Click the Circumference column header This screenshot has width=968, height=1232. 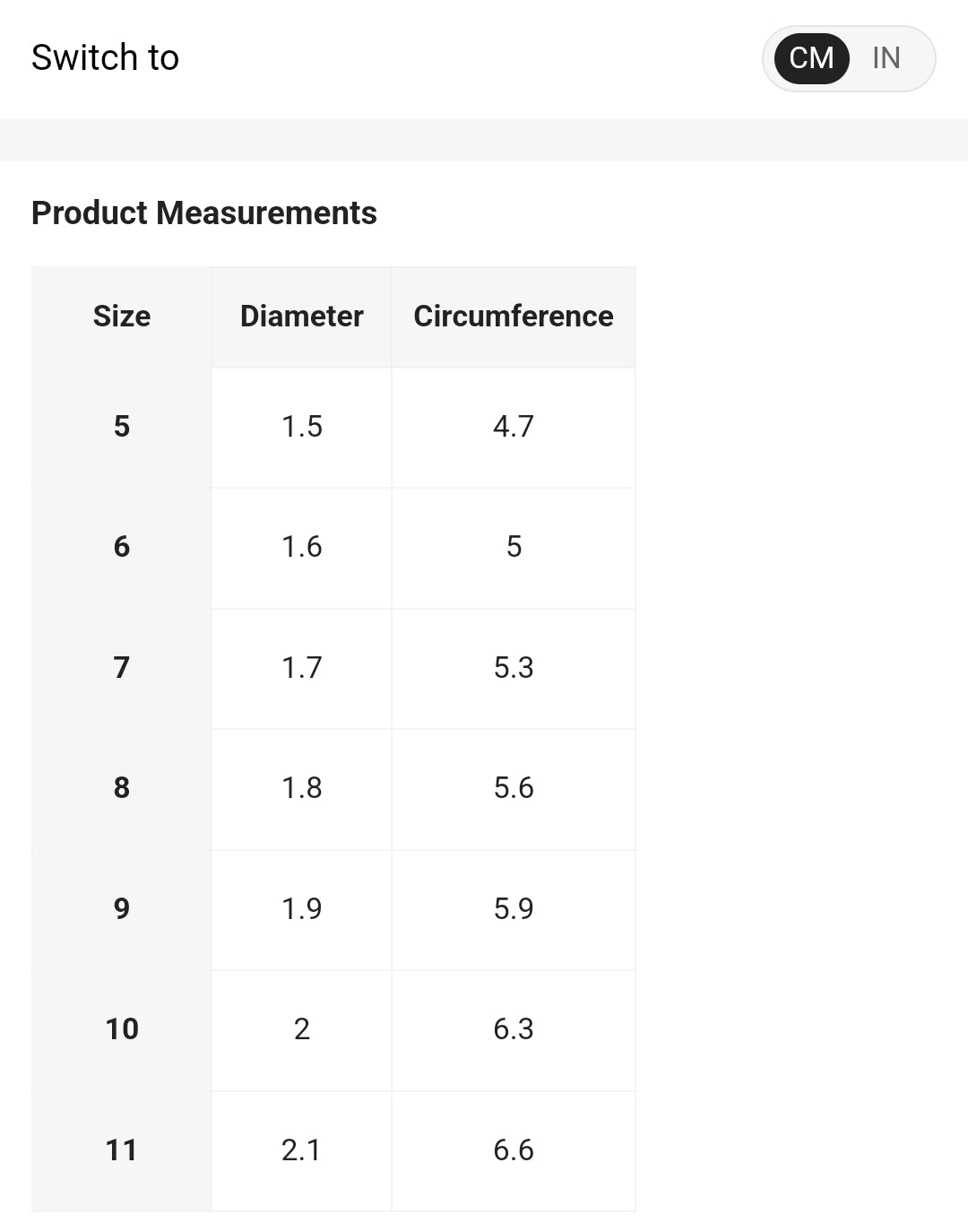[514, 317]
